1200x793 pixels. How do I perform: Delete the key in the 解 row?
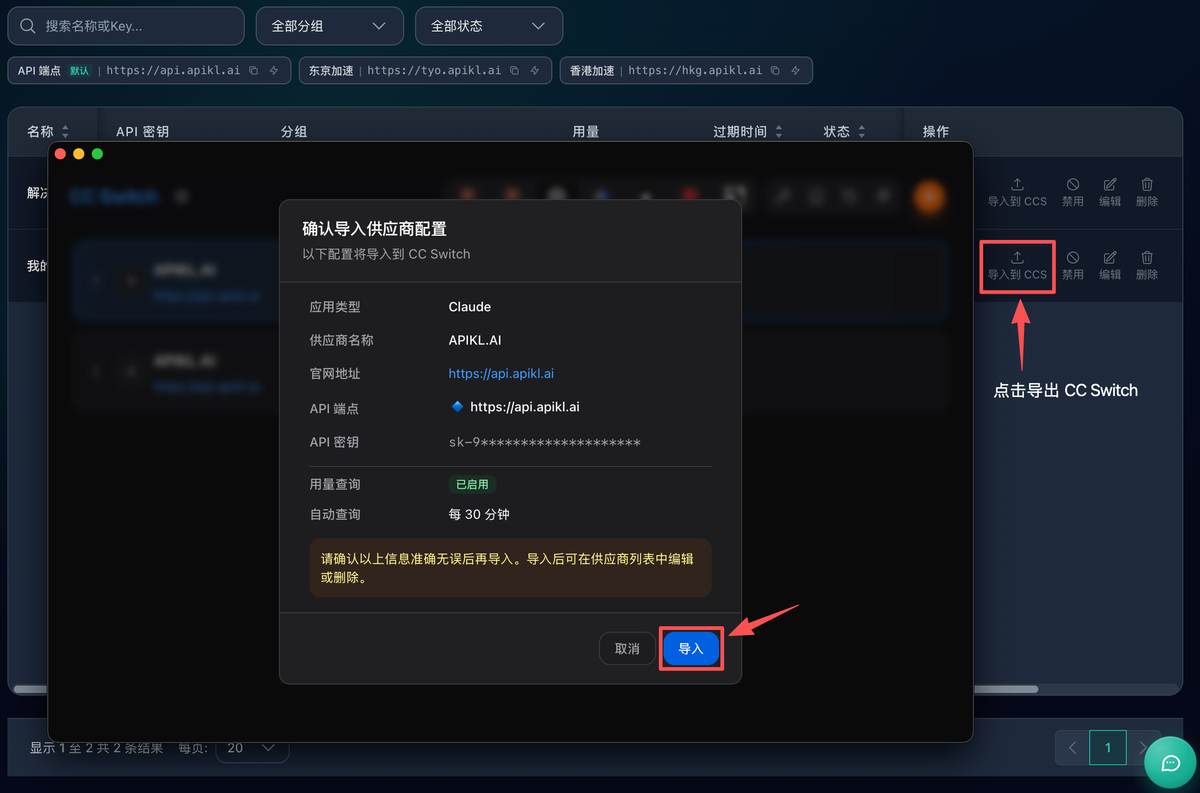(1147, 192)
